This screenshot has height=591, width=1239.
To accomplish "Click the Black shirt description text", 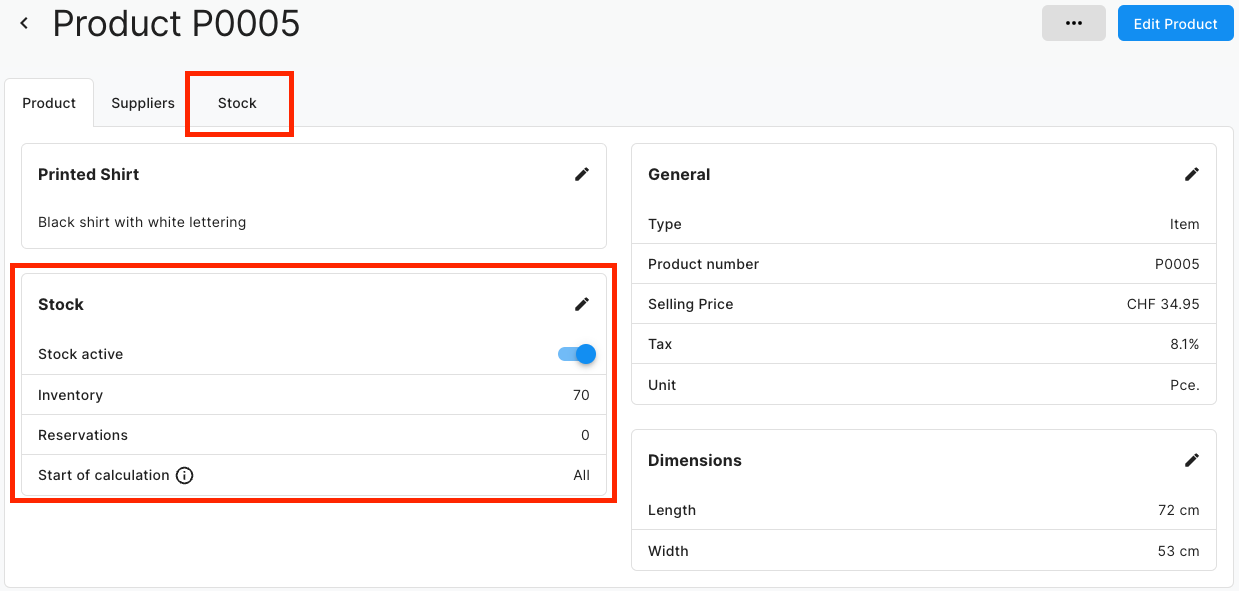I will point(142,222).
